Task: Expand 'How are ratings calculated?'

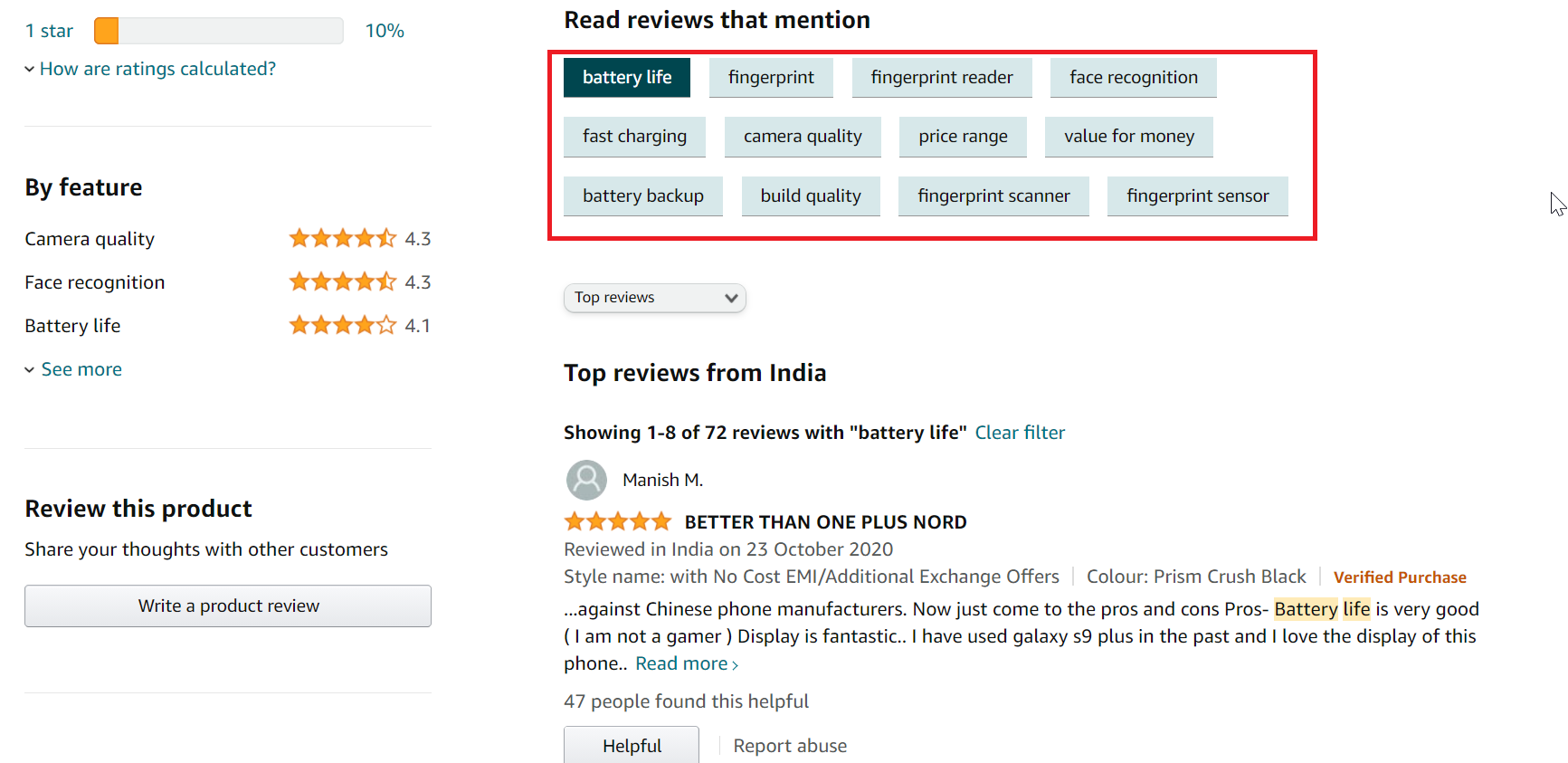Action: [x=157, y=69]
